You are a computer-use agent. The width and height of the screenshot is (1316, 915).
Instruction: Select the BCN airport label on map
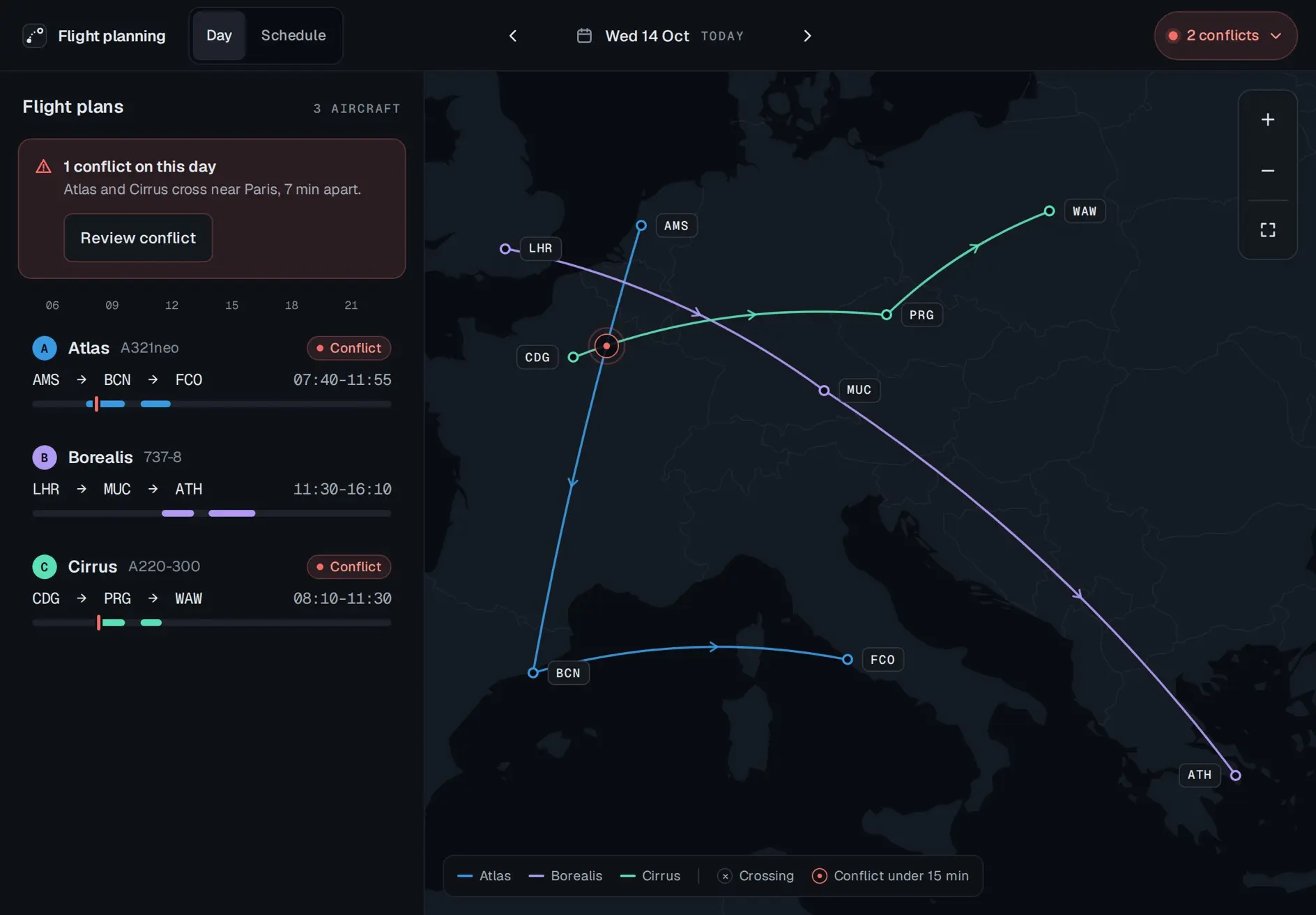tap(568, 673)
